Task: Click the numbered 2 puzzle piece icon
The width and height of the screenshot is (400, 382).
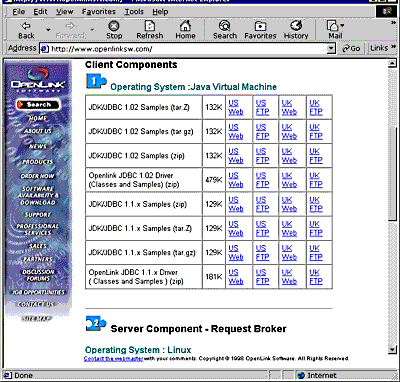Action: pos(96,324)
